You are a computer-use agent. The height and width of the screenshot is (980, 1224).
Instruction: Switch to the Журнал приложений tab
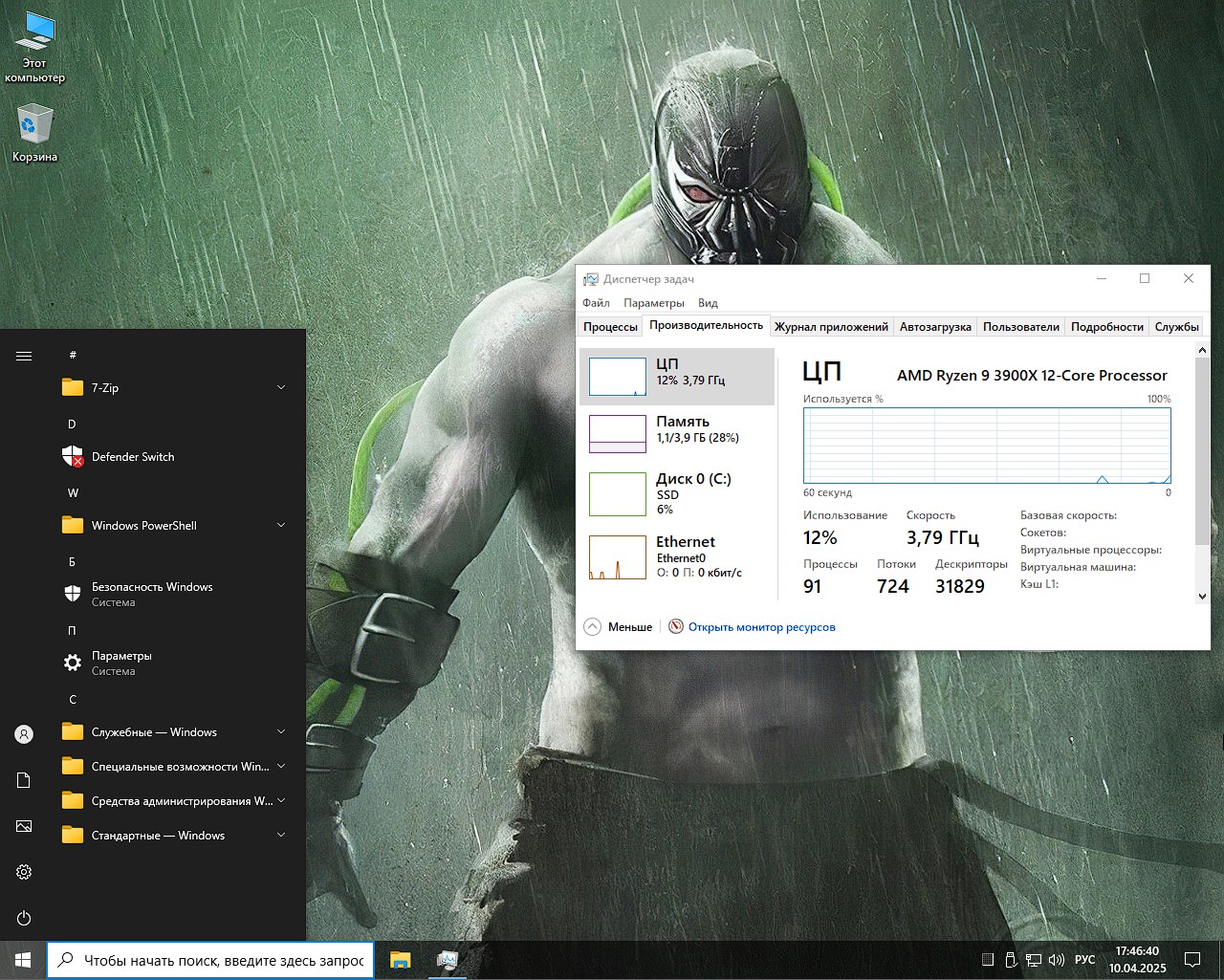(x=831, y=327)
